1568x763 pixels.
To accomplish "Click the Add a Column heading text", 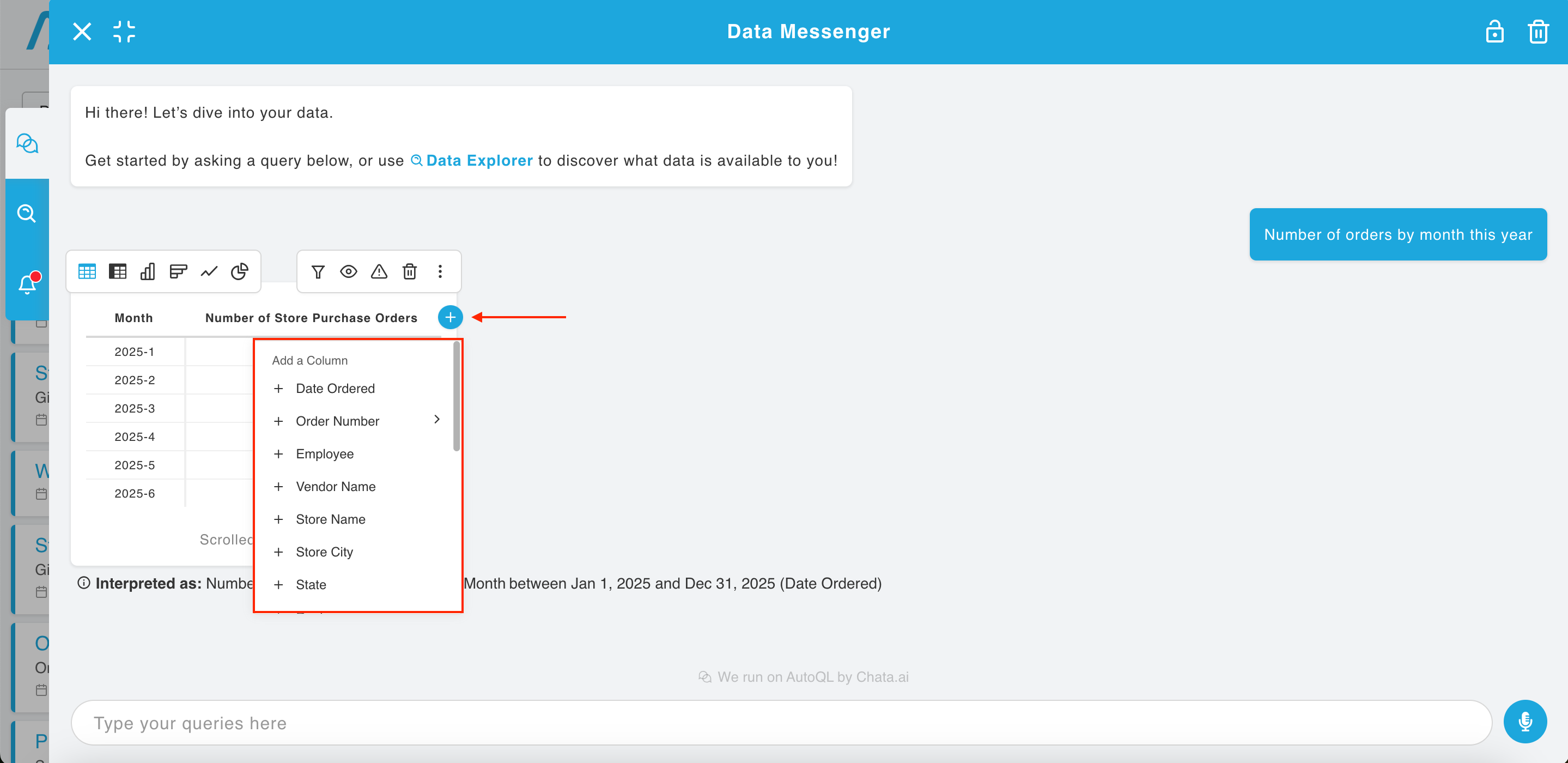I will 310,360.
